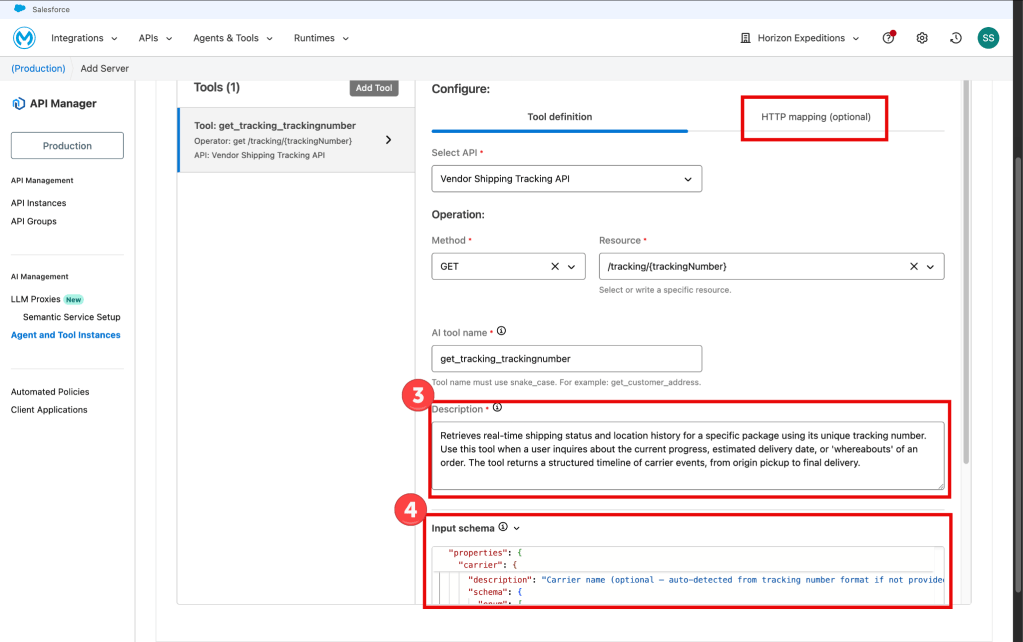Click the SS user avatar
The image size is (1023, 642).
pos(988,38)
